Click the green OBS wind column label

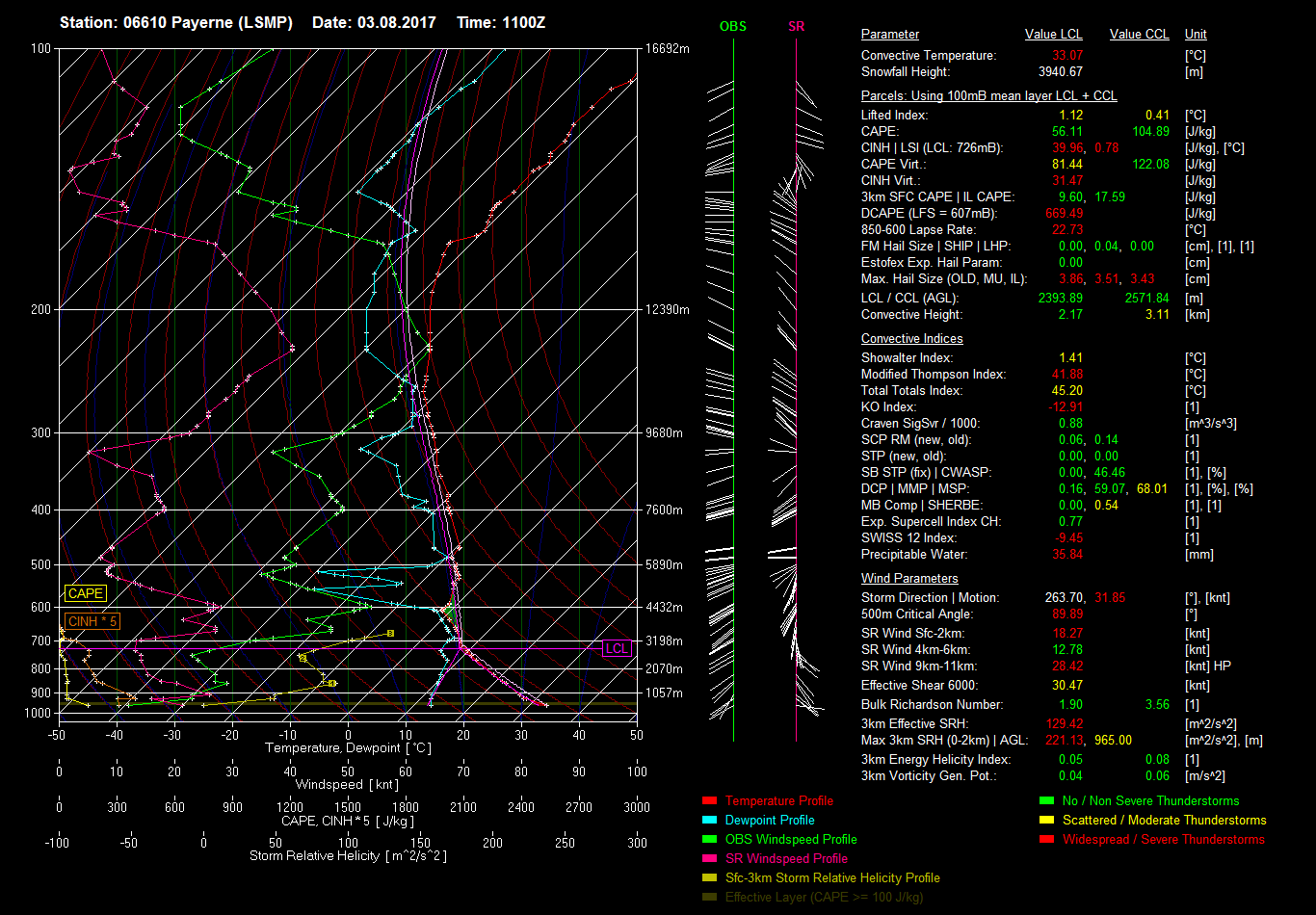[x=733, y=27]
